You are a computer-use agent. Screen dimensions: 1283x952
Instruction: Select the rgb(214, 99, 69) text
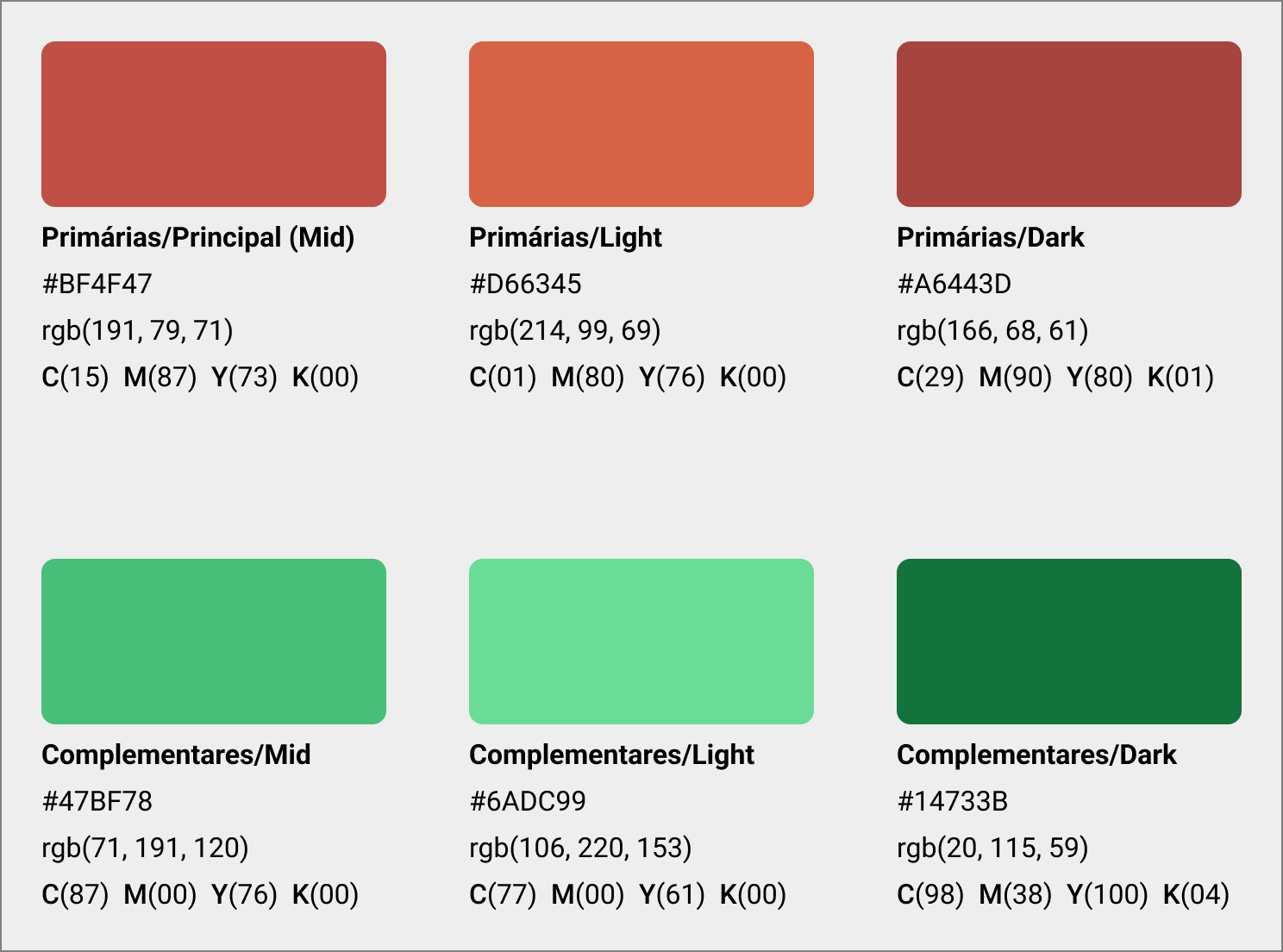(x=565, y=330)
